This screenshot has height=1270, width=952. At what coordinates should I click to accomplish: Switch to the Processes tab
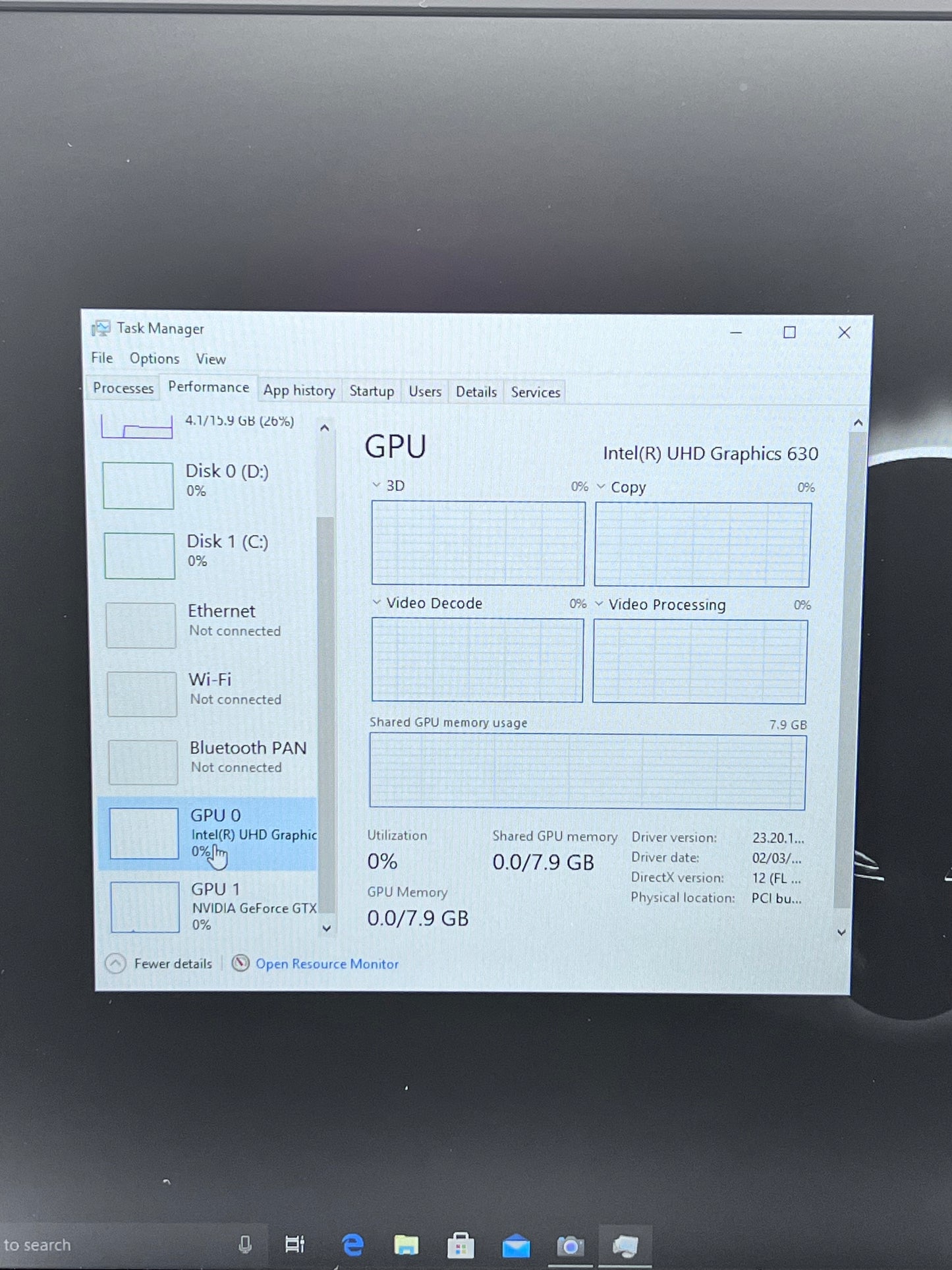coord(123,388)
